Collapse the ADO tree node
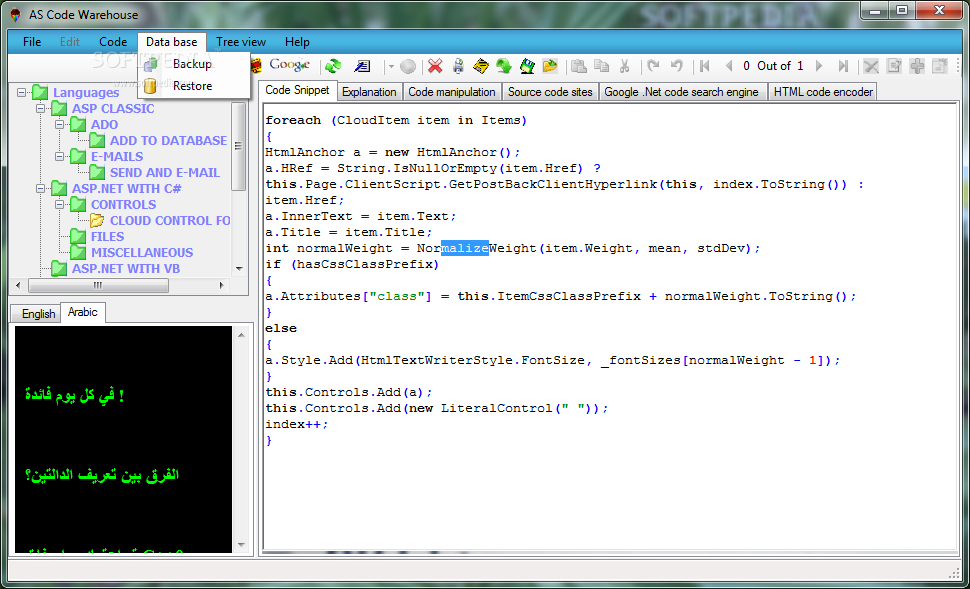The image size is (970, 589). (x=60, y=125)
